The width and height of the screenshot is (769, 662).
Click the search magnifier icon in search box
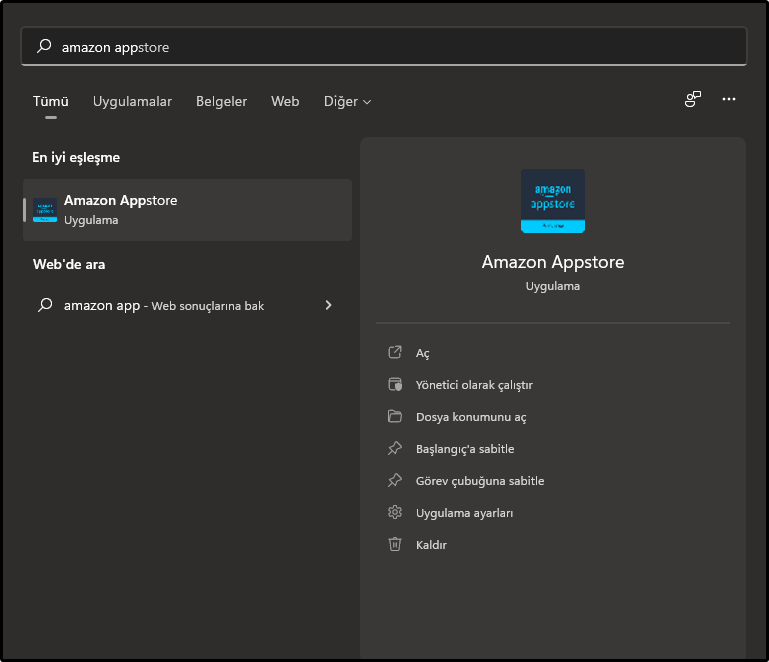(x=44, y=46)
